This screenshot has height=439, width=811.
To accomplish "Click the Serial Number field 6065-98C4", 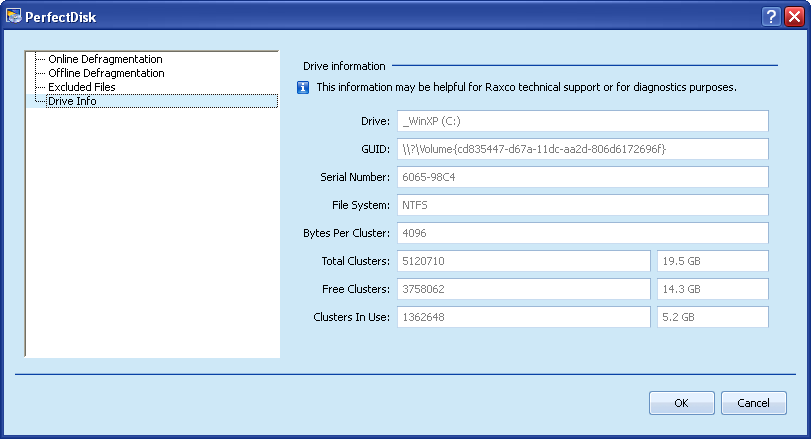I will [583, 177].
